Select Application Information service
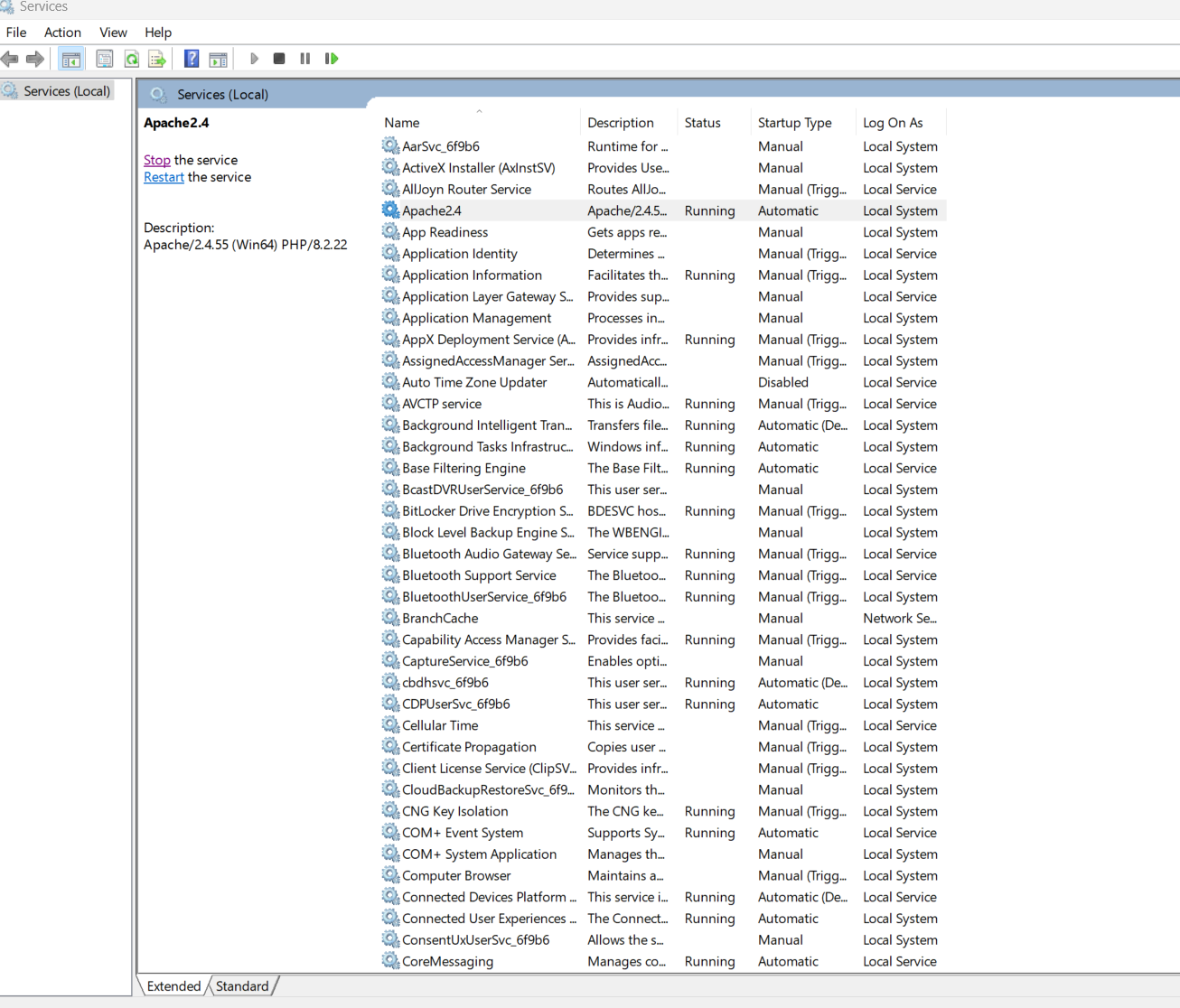 click(662, 275)
